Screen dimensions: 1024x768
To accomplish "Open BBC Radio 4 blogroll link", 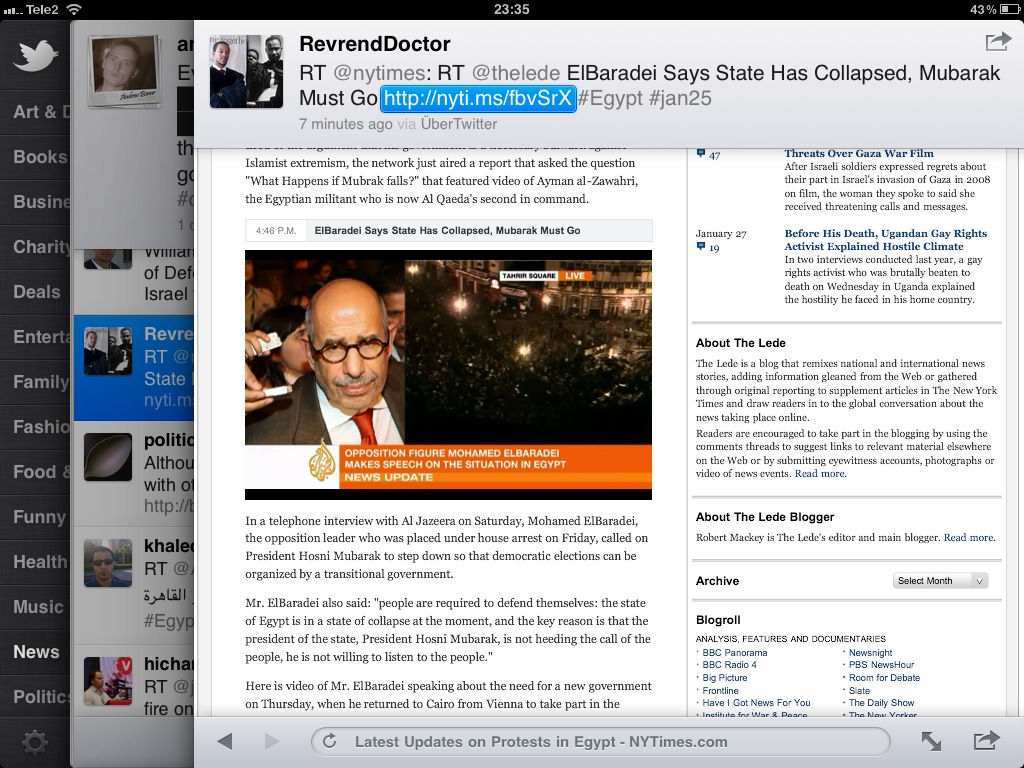I will 729,665.
